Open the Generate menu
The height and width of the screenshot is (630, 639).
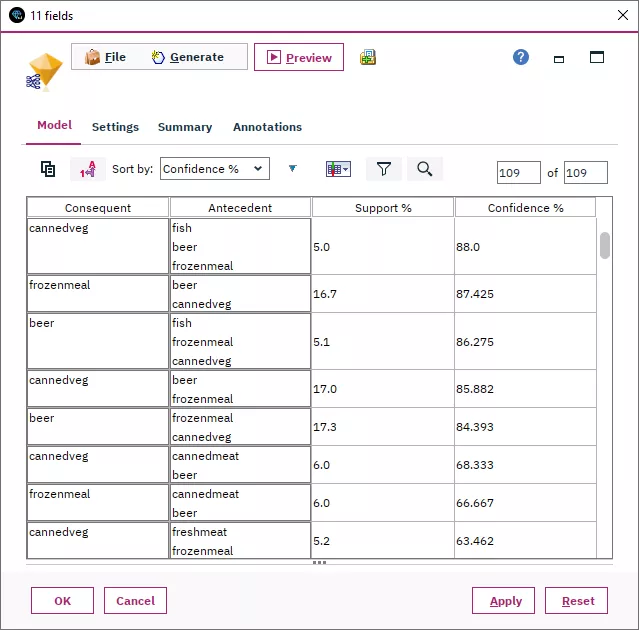(x=188, y=57)
